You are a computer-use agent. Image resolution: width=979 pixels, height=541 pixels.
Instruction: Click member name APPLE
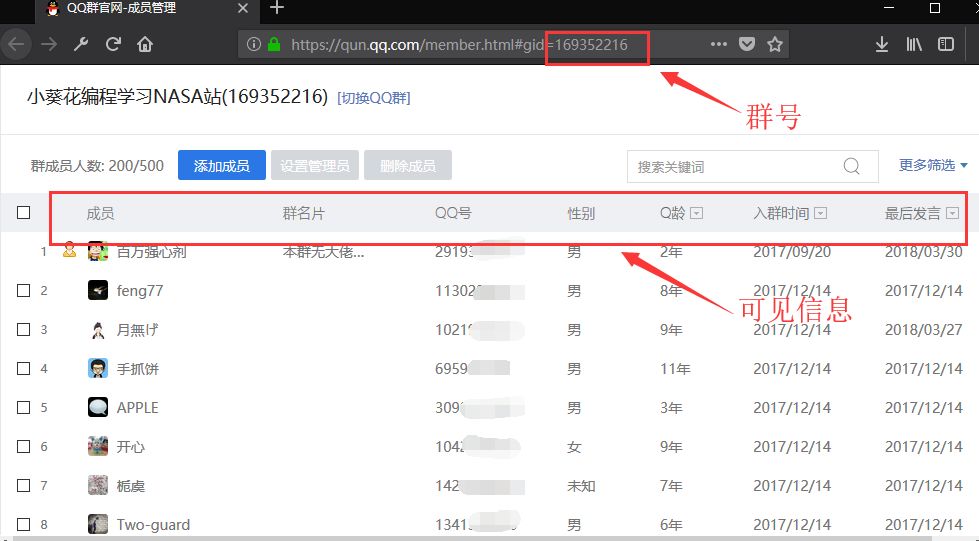tap(137, 408)
